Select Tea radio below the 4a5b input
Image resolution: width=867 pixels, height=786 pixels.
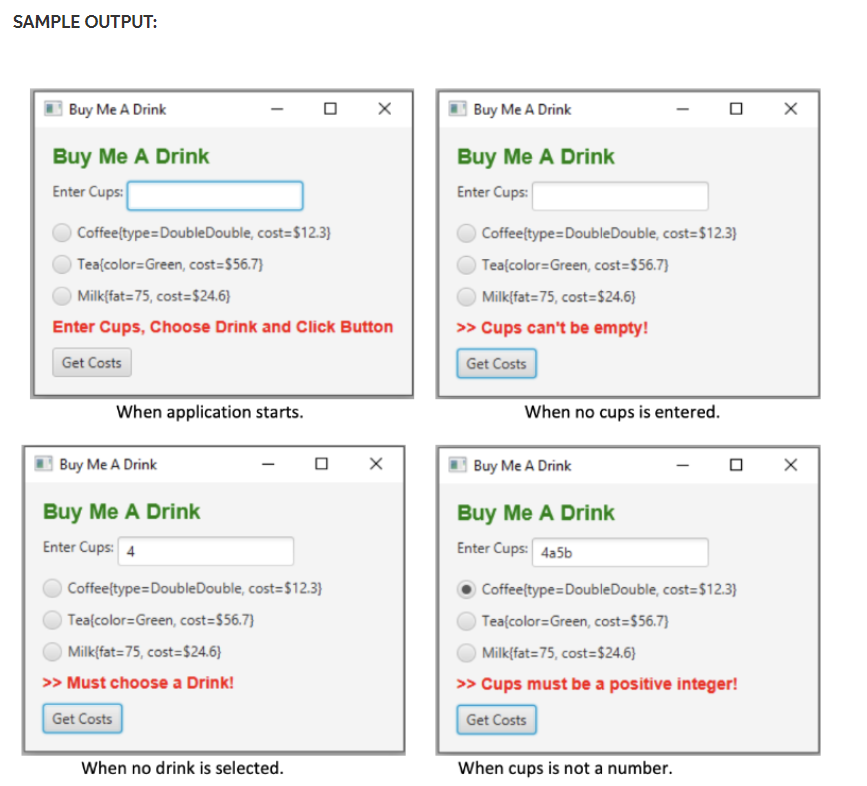pos(466,621)
